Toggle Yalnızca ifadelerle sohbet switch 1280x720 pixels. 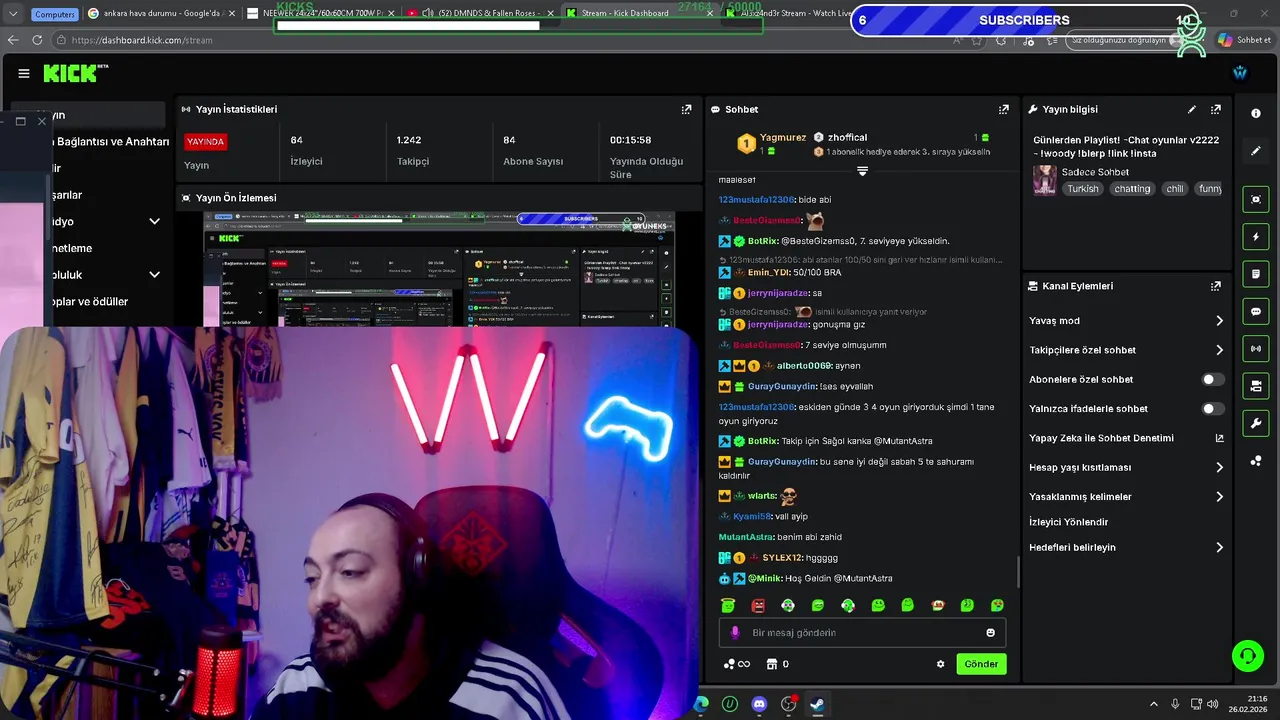1212,409
